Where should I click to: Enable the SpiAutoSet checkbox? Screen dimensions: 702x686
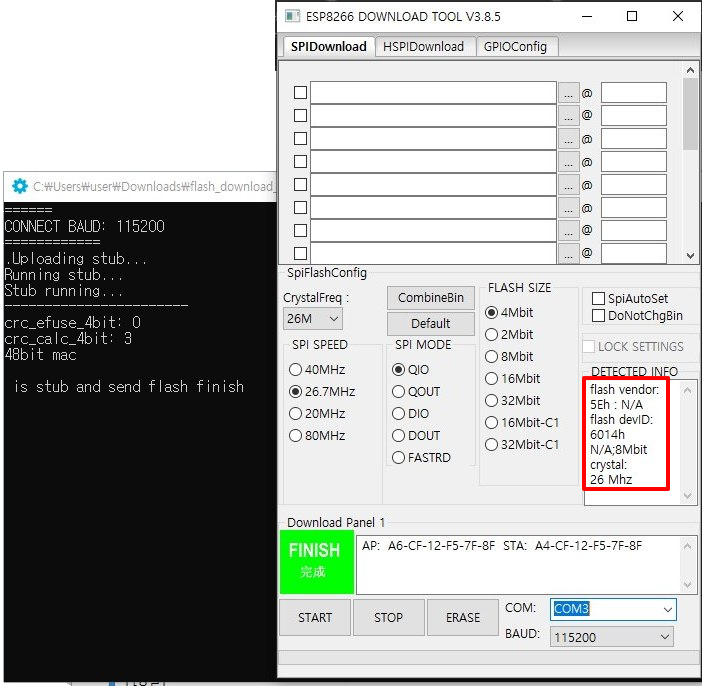[x=629, y=299]
